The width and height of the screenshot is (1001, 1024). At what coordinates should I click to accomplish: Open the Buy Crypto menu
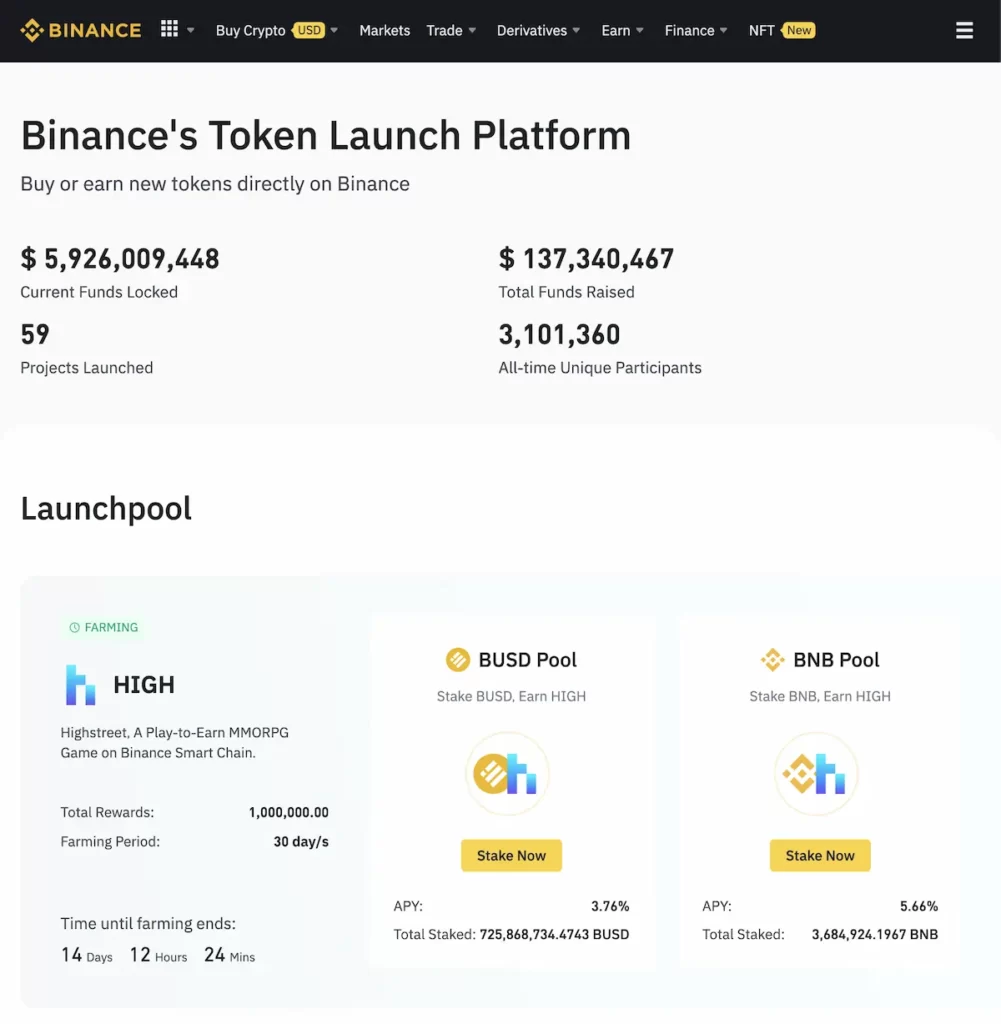point(250,31)
